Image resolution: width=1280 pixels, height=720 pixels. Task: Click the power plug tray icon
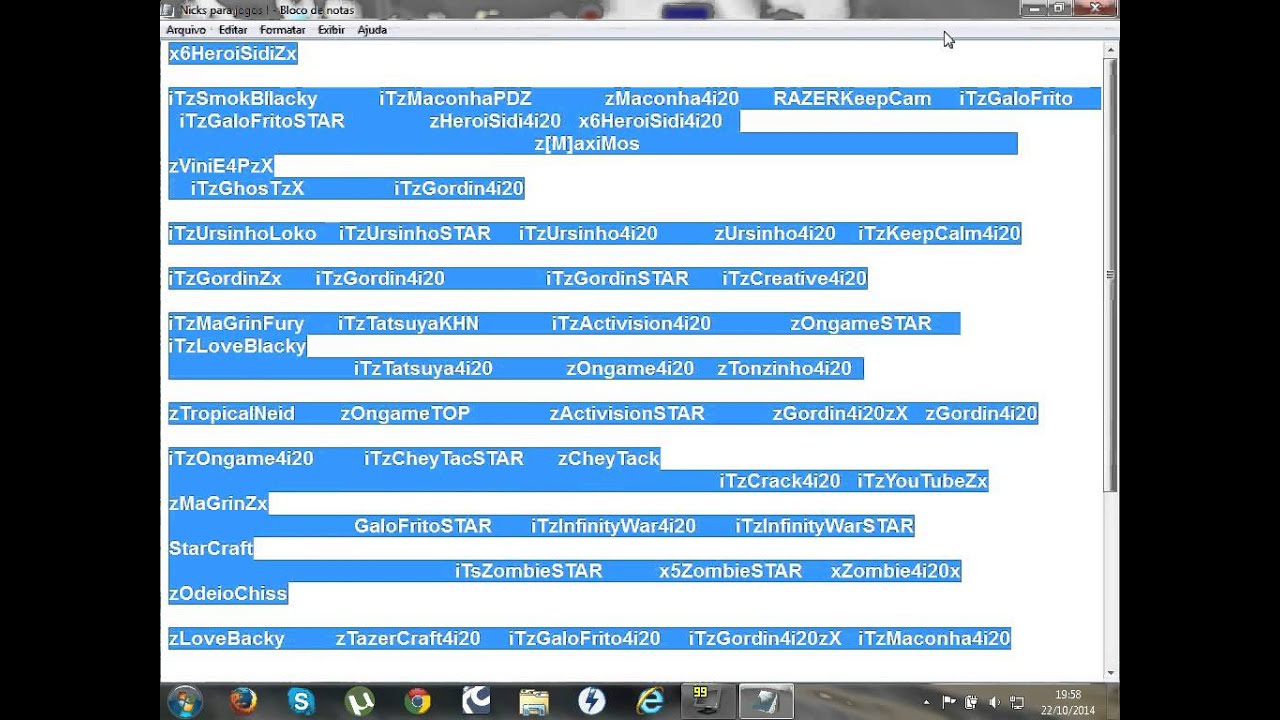coord(971,702)
